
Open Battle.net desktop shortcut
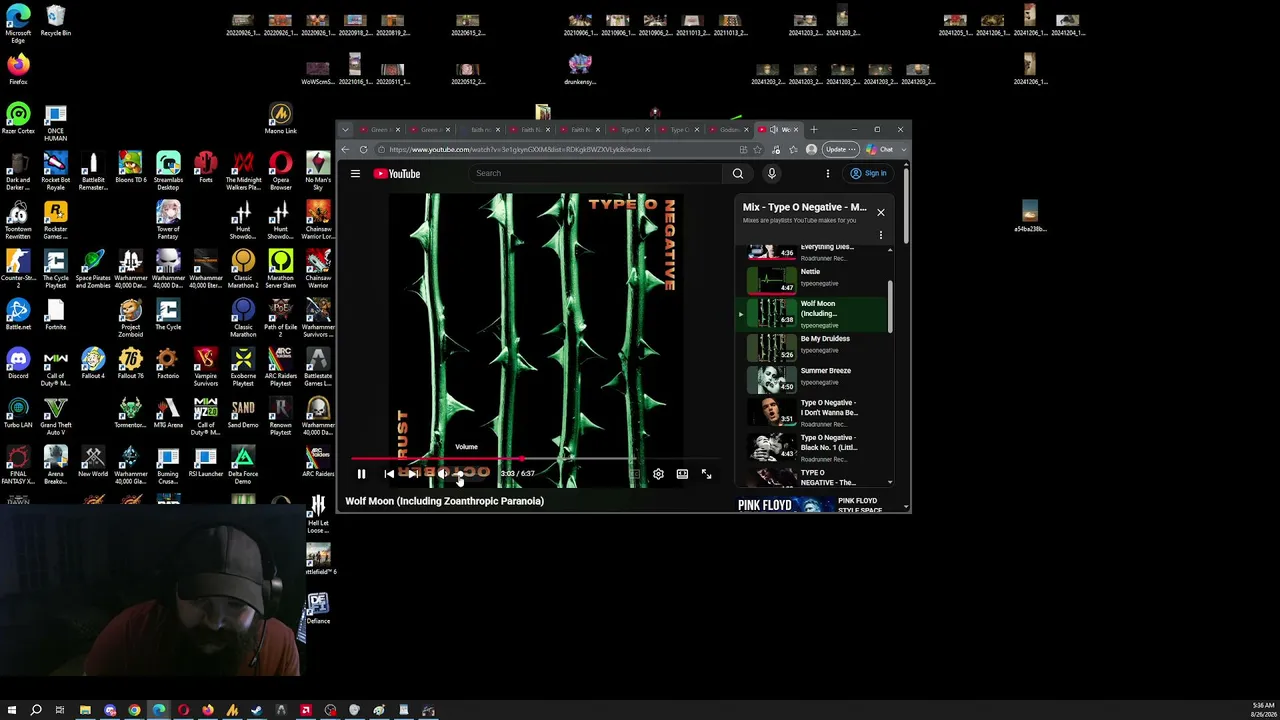18,315
